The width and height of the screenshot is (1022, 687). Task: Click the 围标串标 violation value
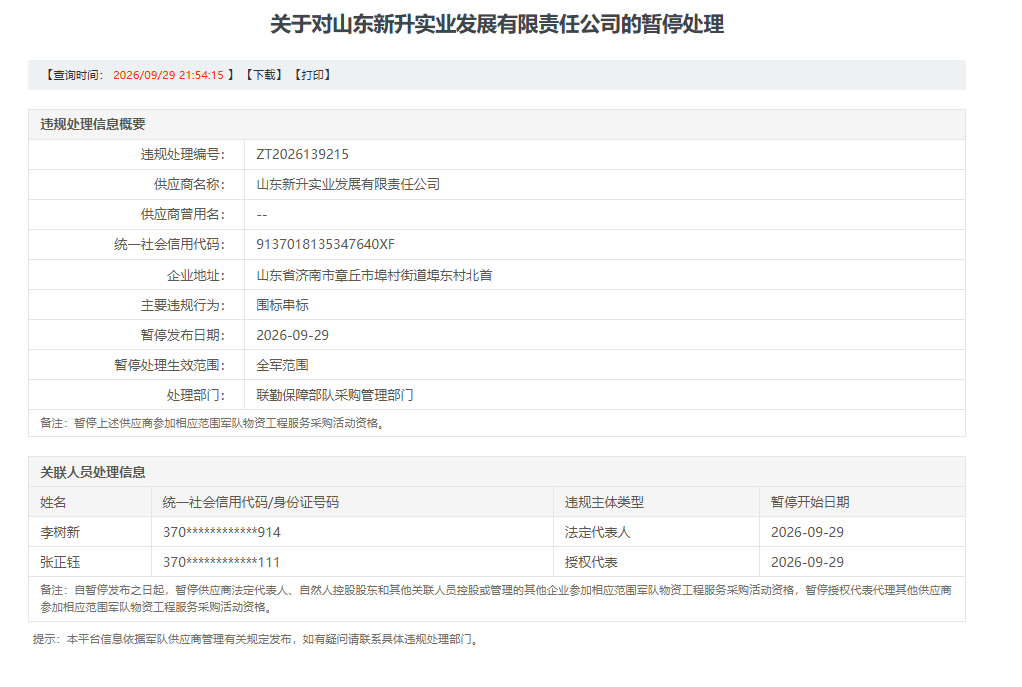point(282,305)
